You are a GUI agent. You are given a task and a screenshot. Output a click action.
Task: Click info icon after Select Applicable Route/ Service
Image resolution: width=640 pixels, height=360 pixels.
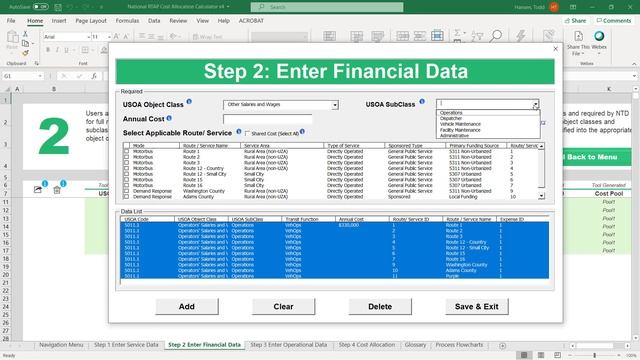(239, 131)
